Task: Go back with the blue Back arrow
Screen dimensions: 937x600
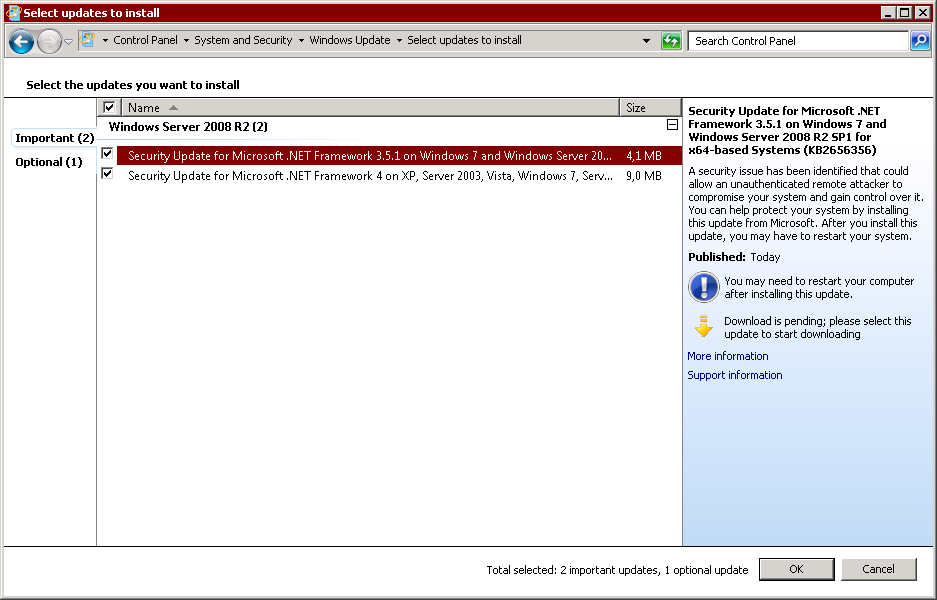Action: tap(21, 41)
